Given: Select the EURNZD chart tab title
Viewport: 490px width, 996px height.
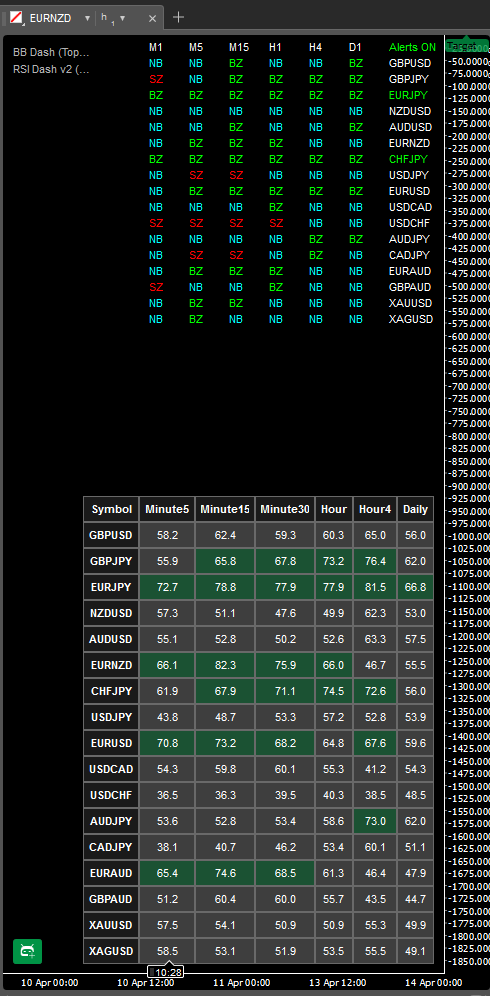Looking at the screenshot, I should pos(50,18).
